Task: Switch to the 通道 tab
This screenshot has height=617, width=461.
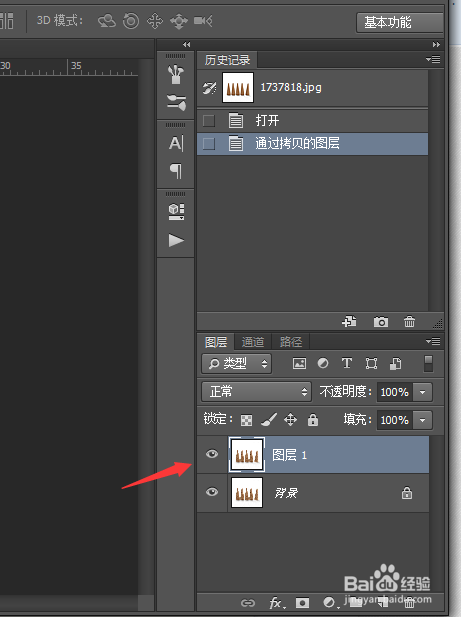Action: (253, 342)
